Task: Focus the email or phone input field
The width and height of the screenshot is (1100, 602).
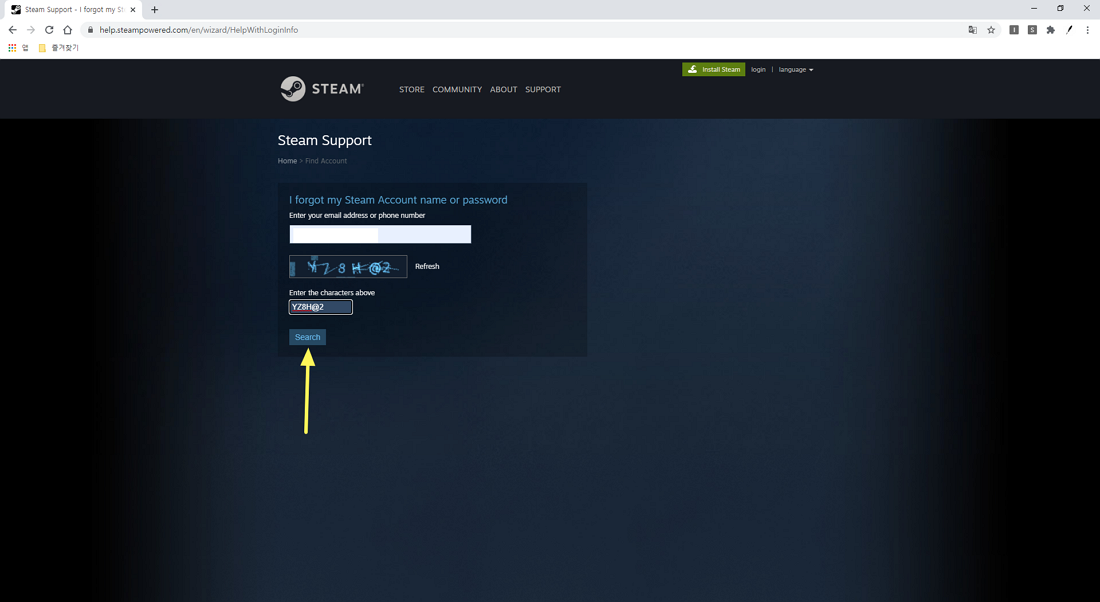Action: [380, 234]
